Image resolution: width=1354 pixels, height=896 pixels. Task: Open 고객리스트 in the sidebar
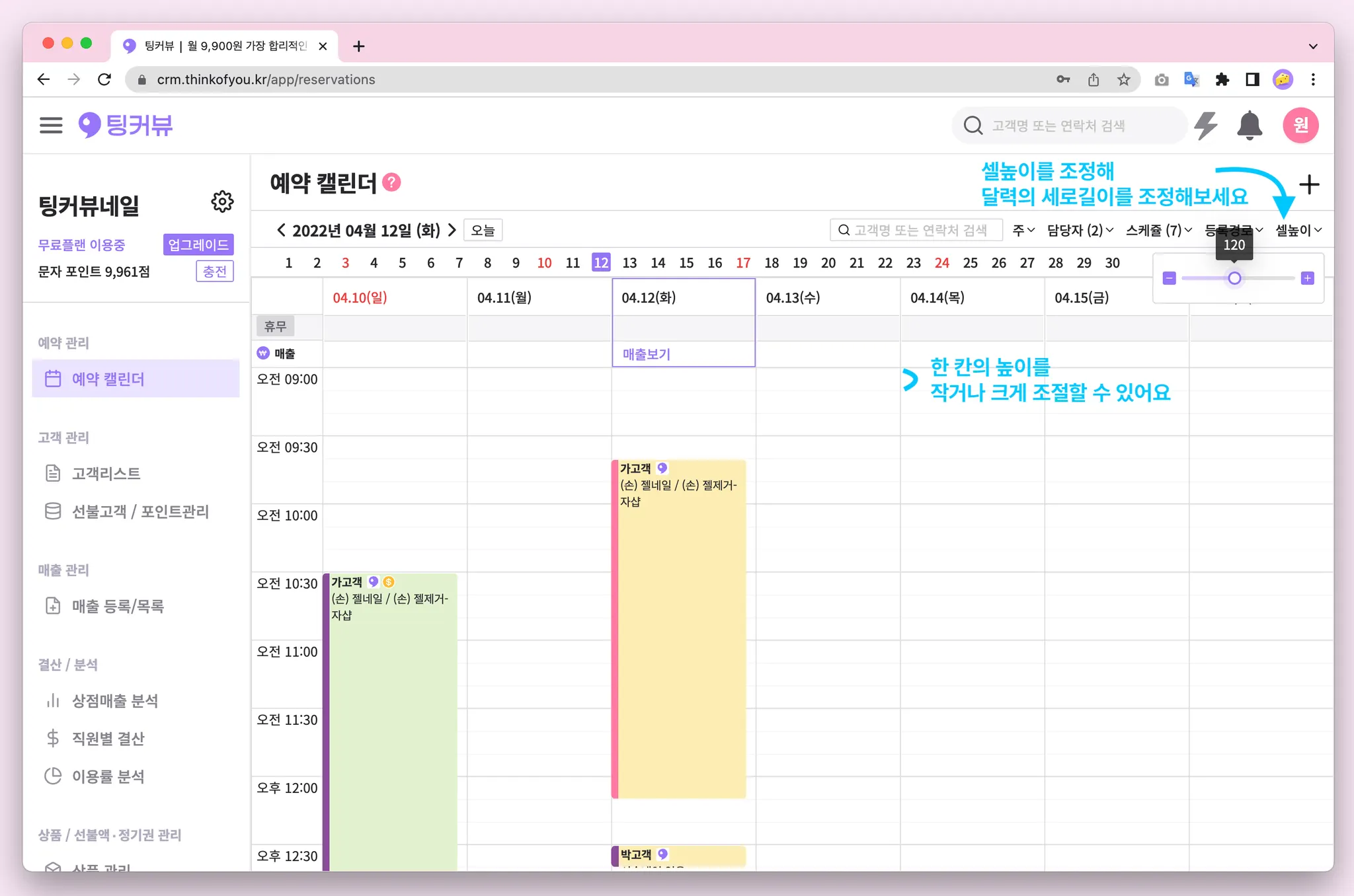click(x=106, y=473)
